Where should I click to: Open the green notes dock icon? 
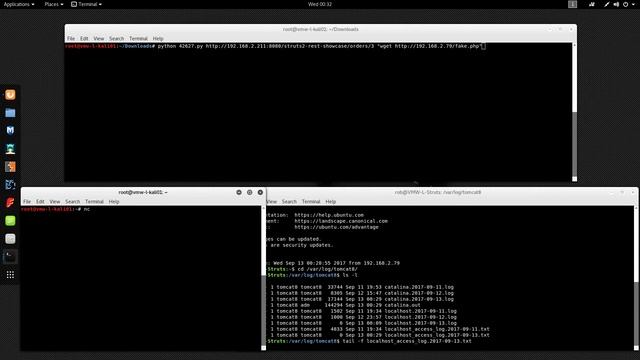pos(10,220)
